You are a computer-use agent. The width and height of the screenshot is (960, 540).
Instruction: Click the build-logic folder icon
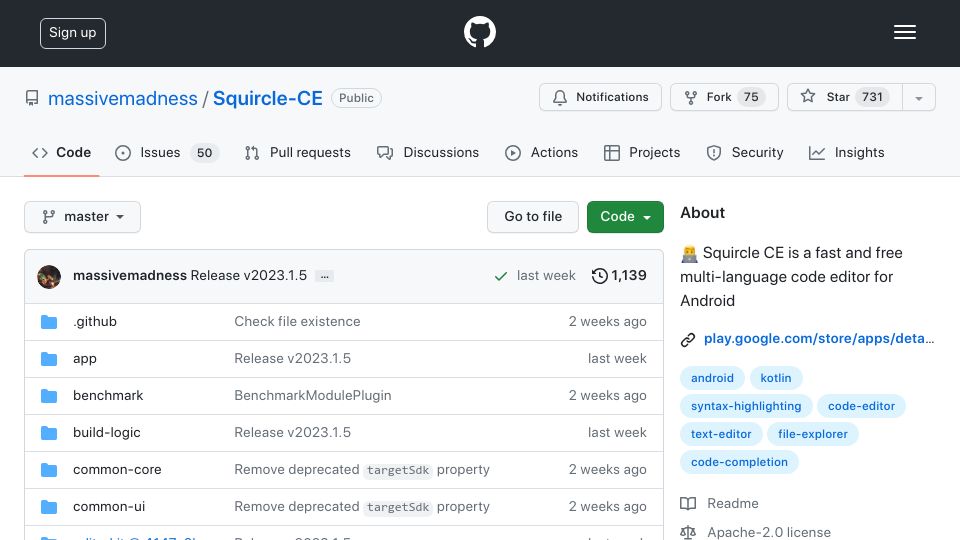(x=49, y=433)
